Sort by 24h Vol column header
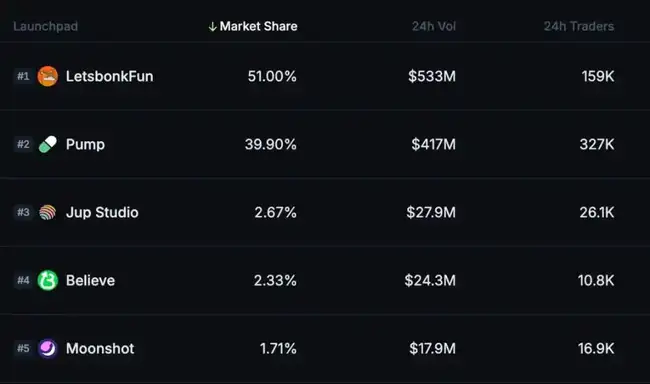Screen dimensions: 650x384 click(x=434, y=26)
